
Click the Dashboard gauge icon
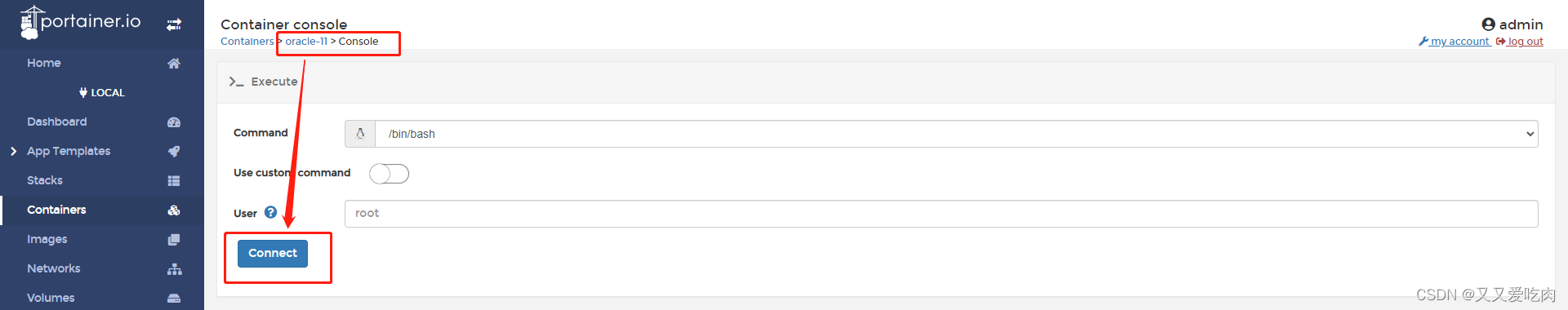pyautogui.click(x=174, y=122)
